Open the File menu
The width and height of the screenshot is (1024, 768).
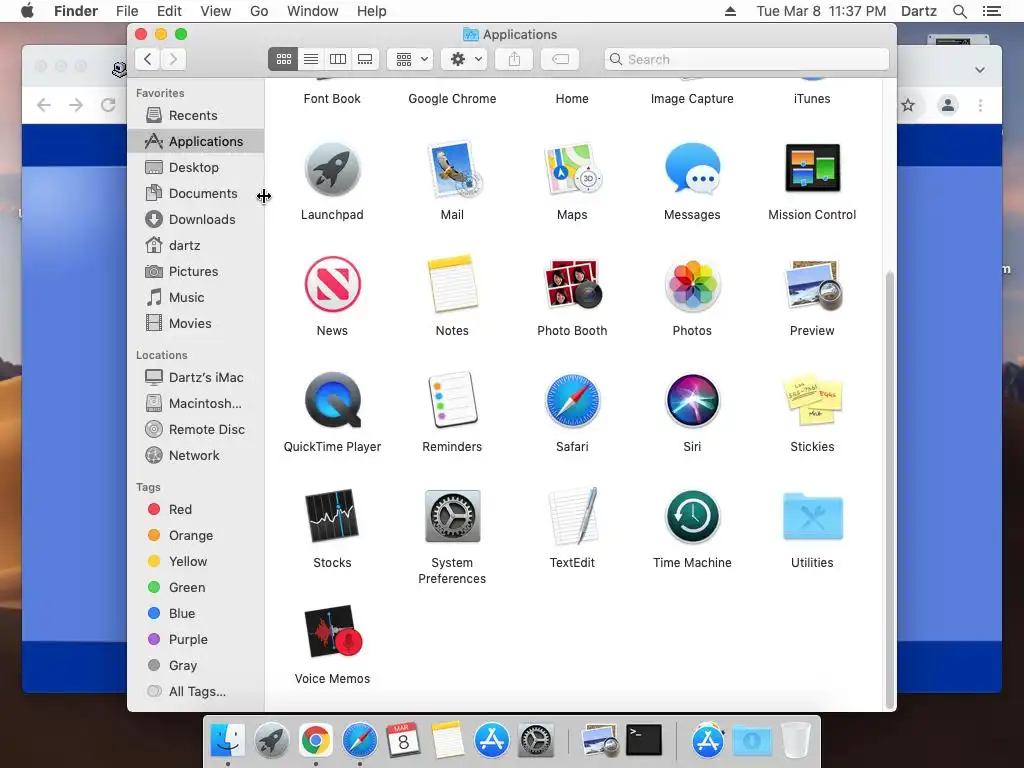(x=127, y=11)
